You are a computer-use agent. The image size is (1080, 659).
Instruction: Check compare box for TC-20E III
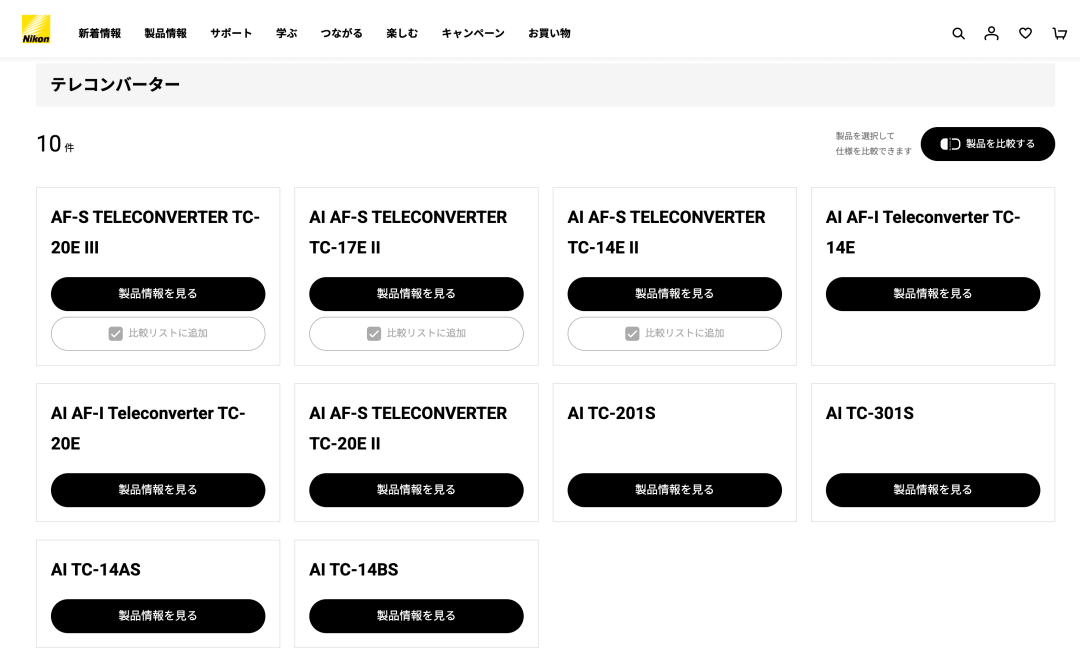pos(158,333)
